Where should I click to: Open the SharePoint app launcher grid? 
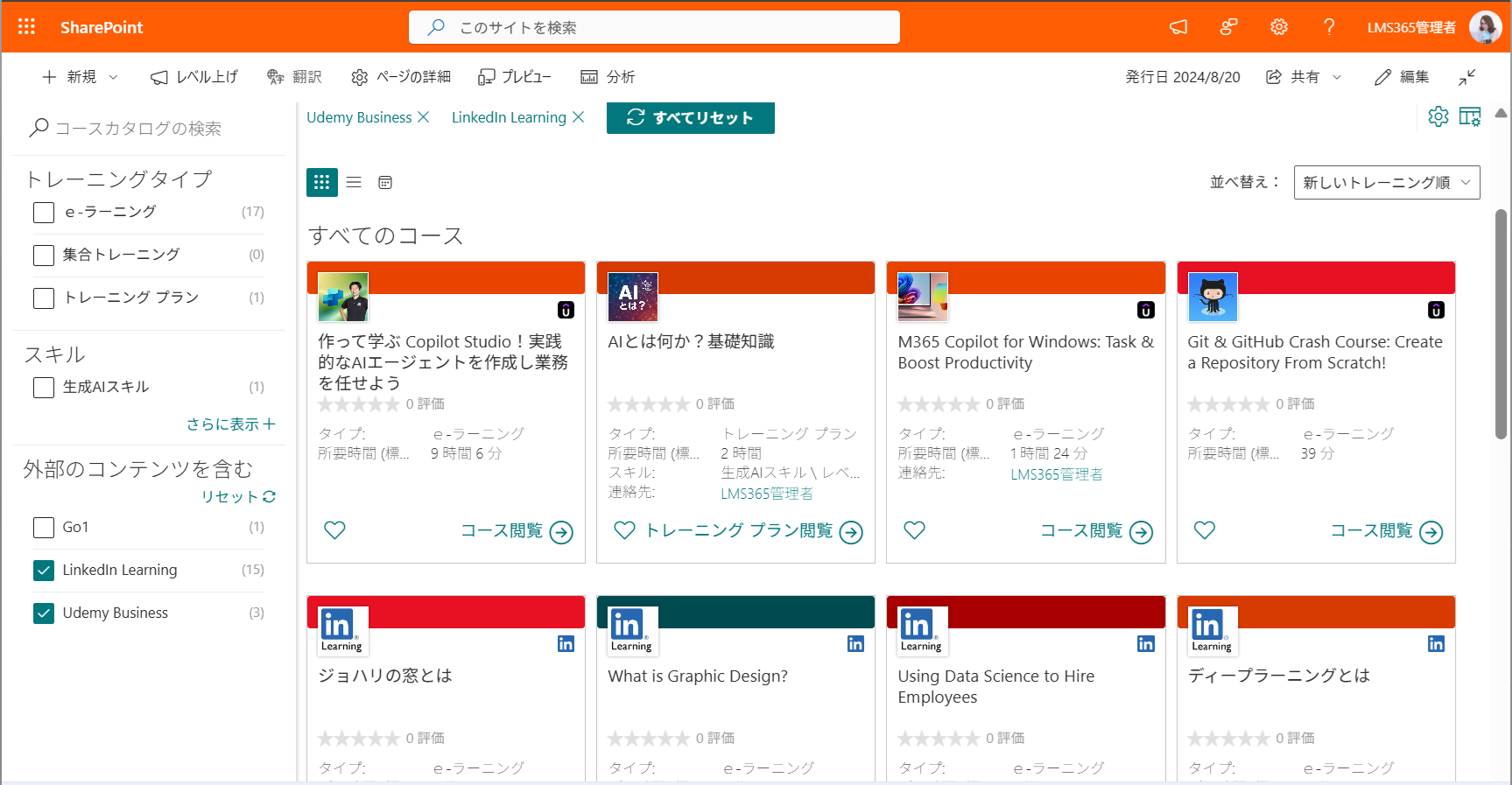(x=27, y=27)
